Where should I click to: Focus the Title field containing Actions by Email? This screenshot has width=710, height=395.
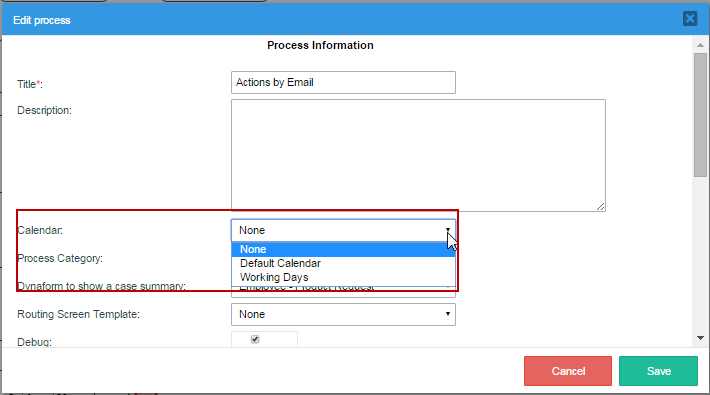pos(343,82)
